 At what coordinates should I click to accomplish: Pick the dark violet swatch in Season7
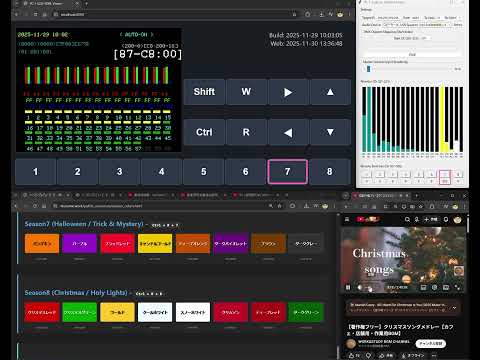(x=231, y=244)
